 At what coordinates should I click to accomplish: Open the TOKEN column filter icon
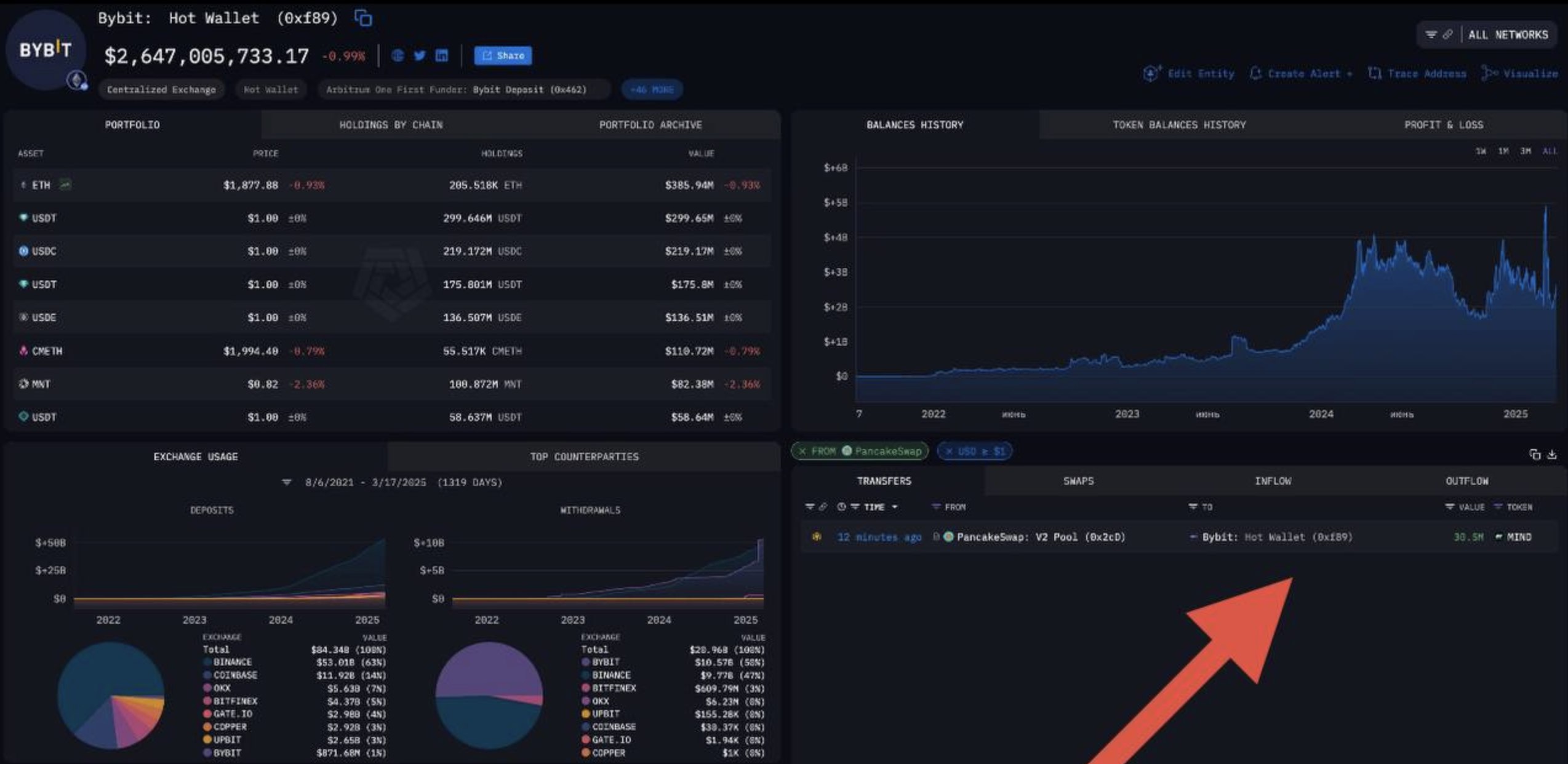point(1498,507)
